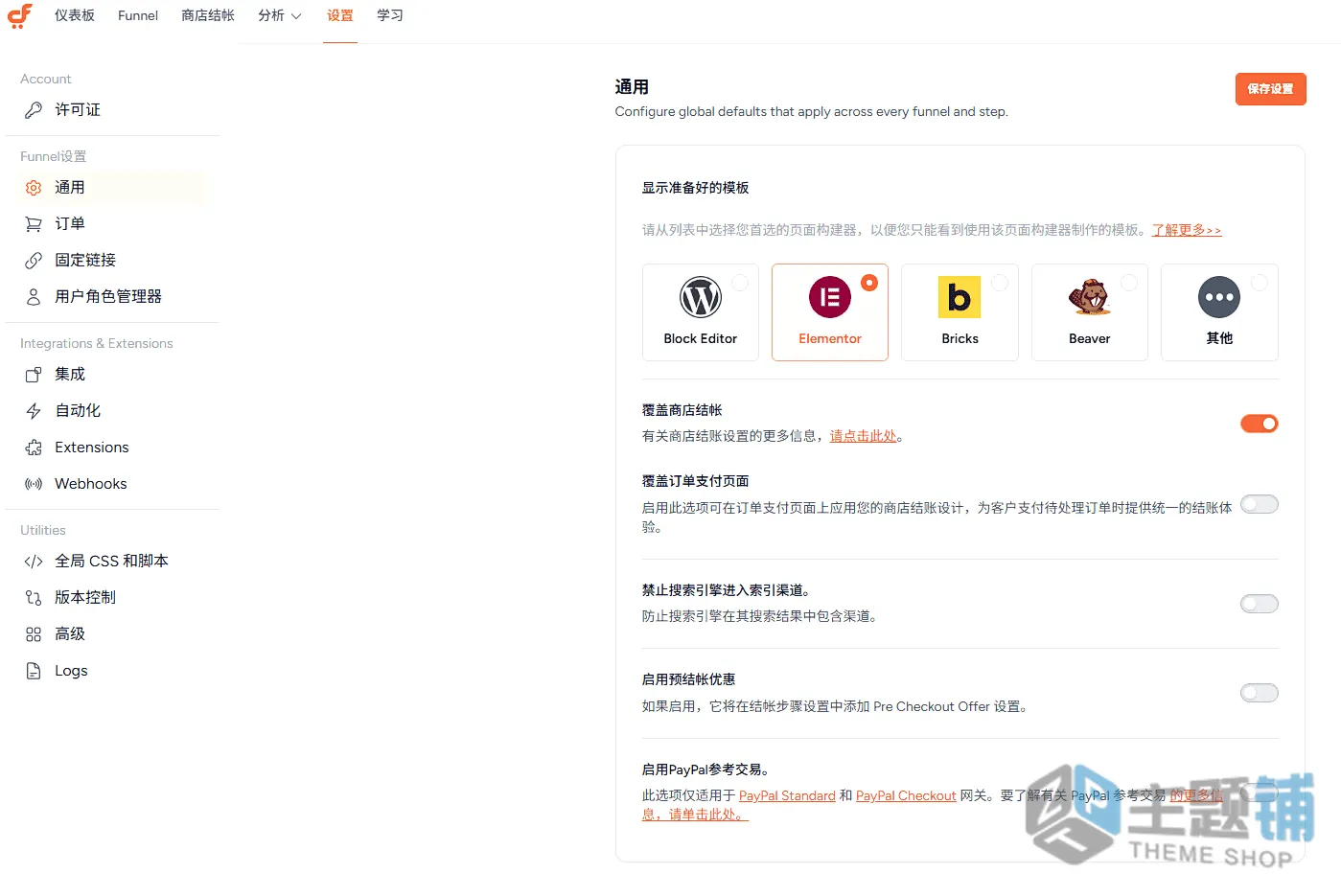Click the Elementor logo icon

click(x=830, y=297)
